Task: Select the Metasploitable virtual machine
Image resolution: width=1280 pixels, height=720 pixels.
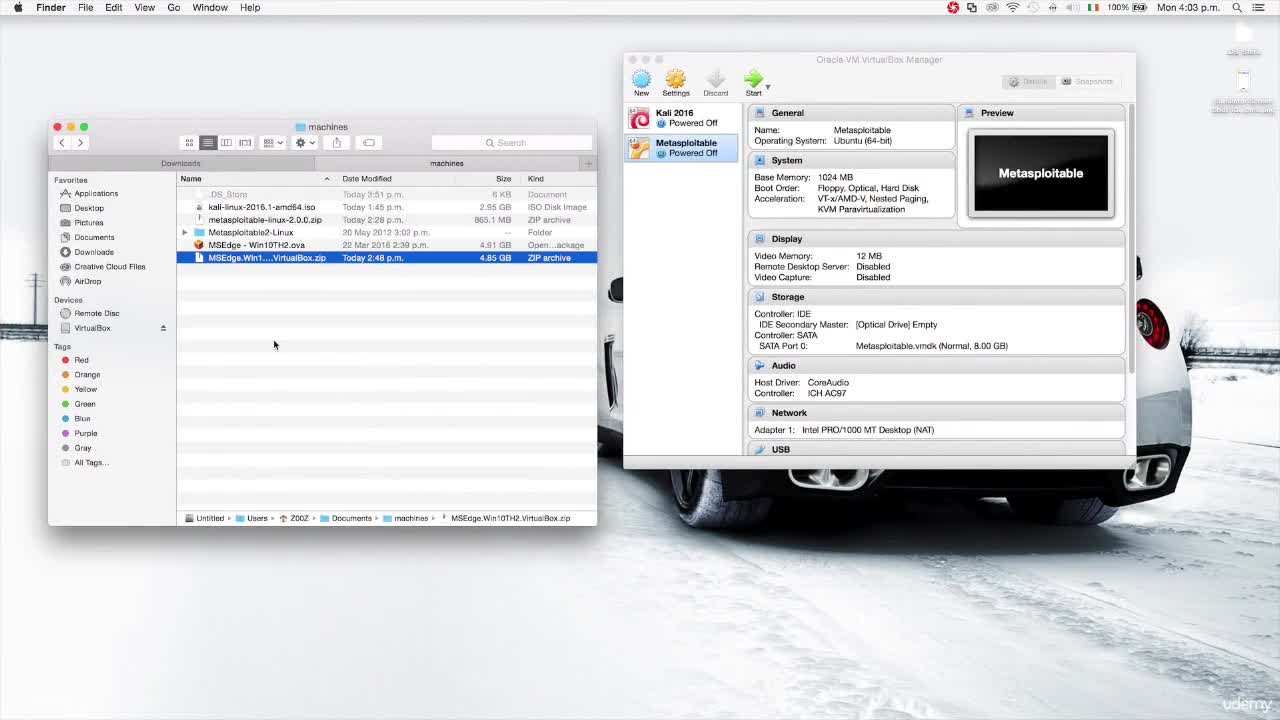Action: (x=683, y=148)
